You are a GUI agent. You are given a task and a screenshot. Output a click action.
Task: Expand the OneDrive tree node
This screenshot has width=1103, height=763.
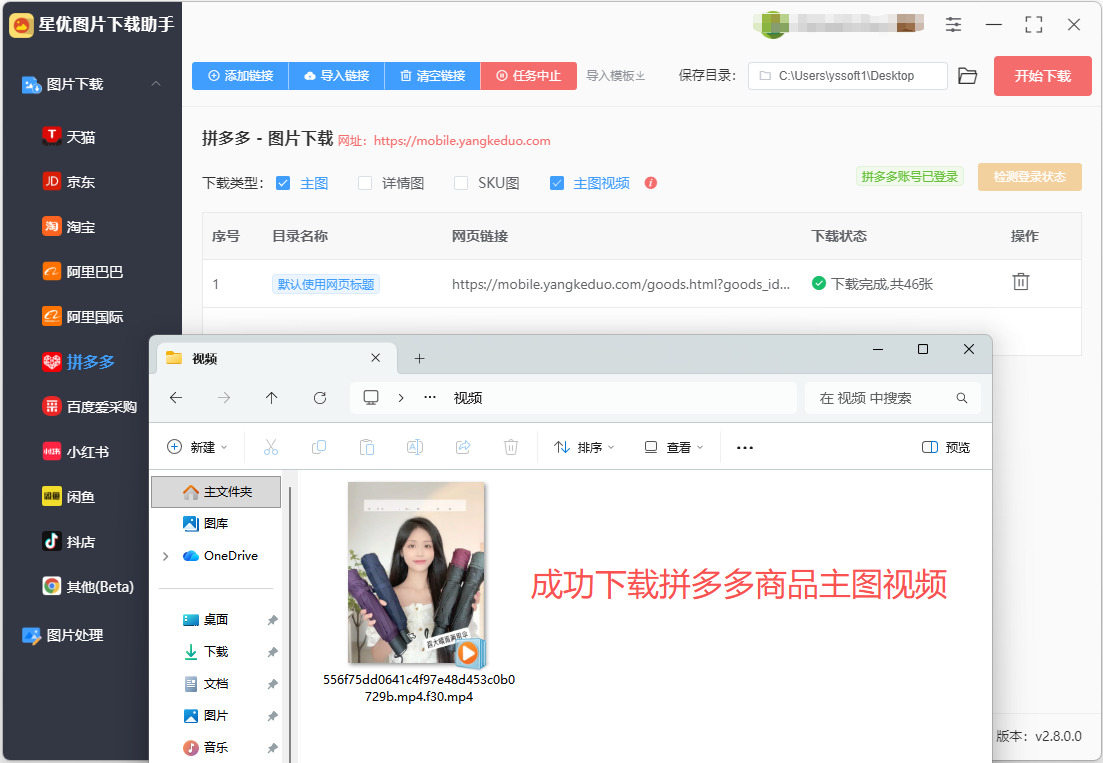point(165,556)
